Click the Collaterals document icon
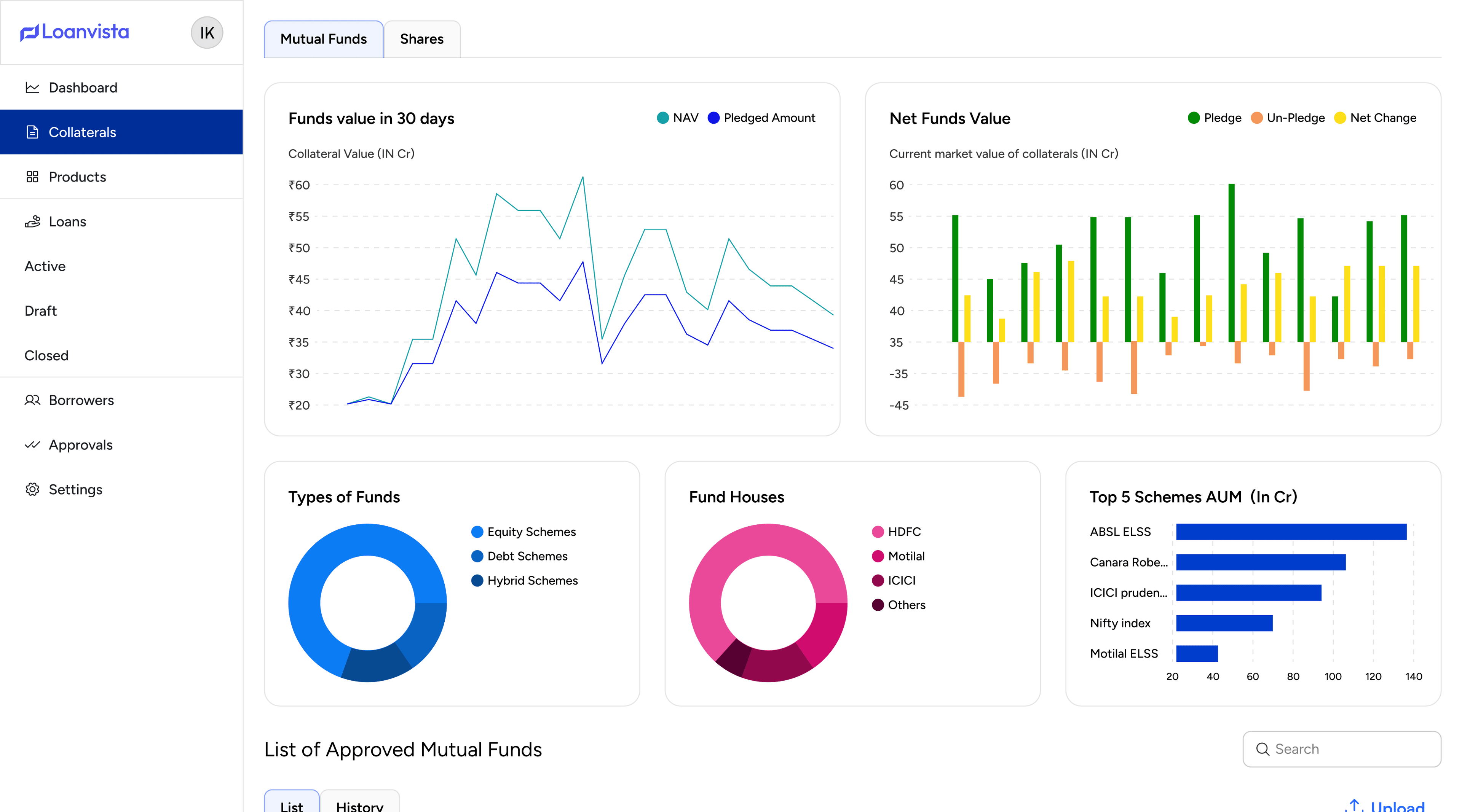The width and height of the screenshot is (1462, 812). (x=32, y=132)
